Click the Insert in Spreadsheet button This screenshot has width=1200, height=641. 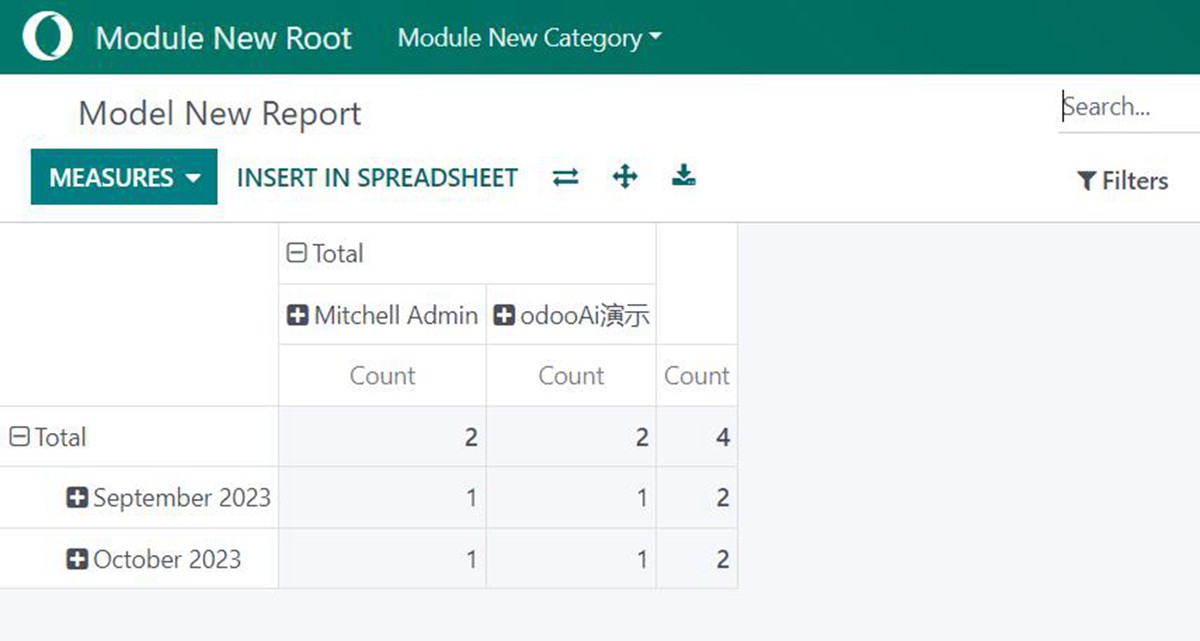point(377,177)
